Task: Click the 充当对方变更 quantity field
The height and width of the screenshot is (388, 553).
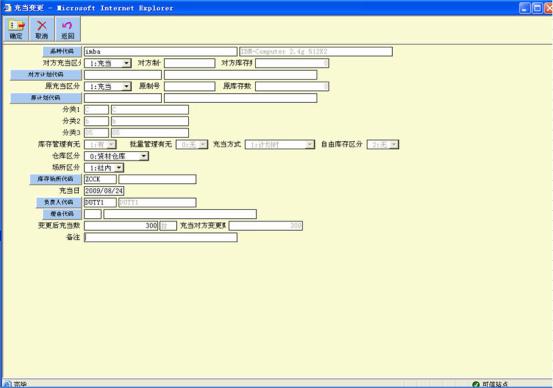Action: coord(266,226)
